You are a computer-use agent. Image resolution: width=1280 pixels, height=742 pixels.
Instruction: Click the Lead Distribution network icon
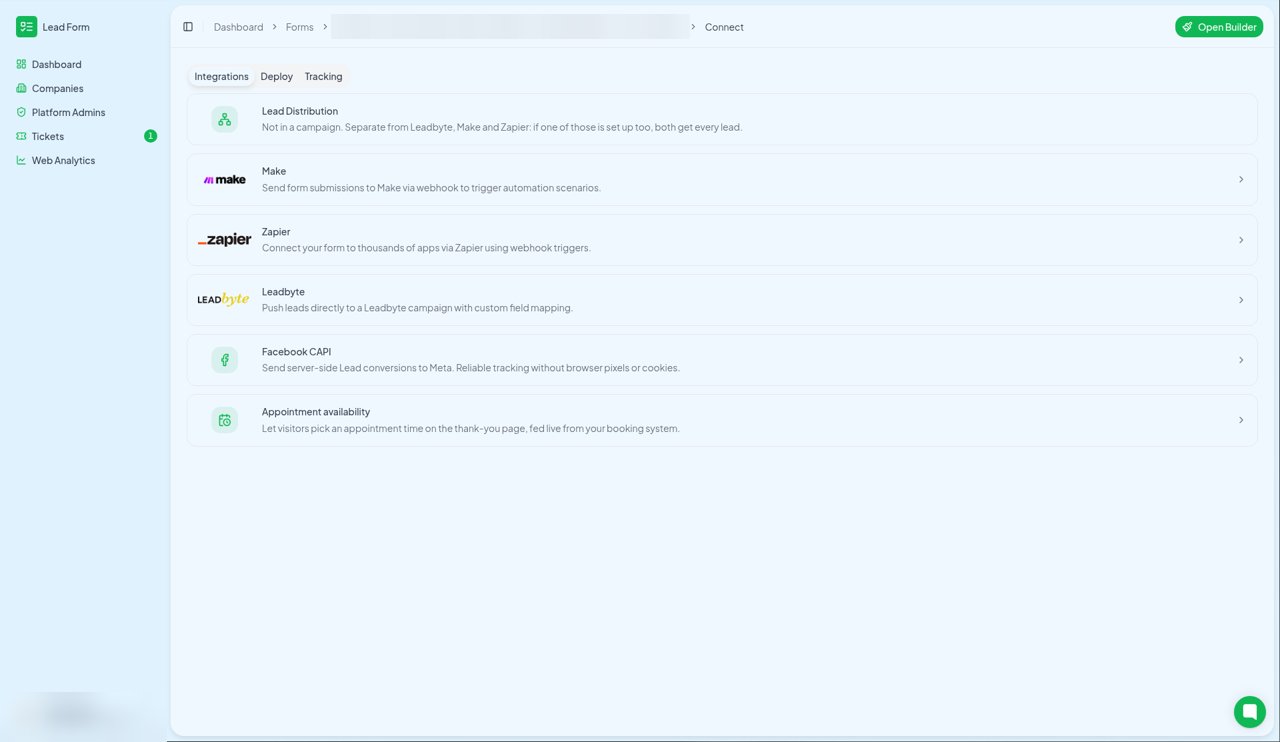(224, 119)
